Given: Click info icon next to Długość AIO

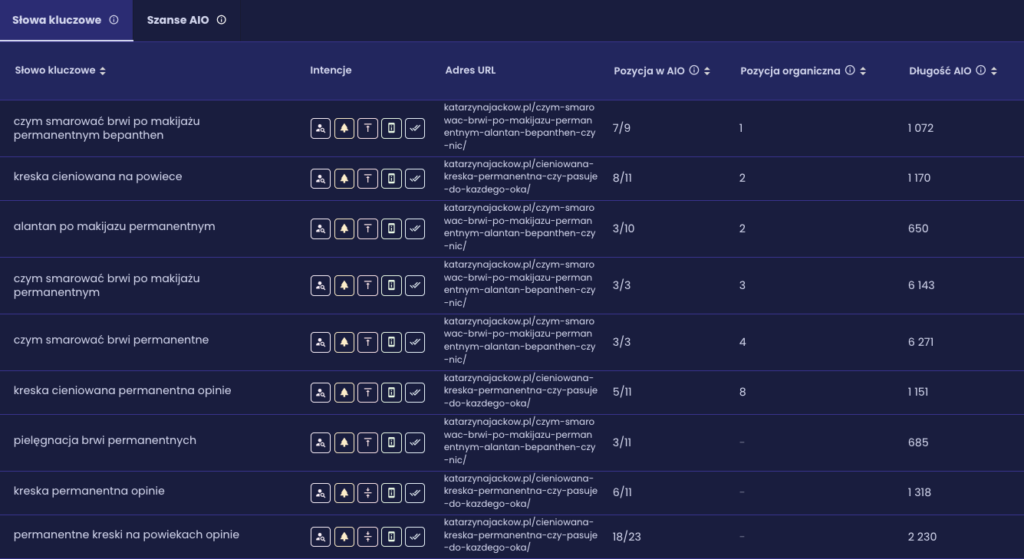Looking at the screenshot, I should tap(980, 70).
